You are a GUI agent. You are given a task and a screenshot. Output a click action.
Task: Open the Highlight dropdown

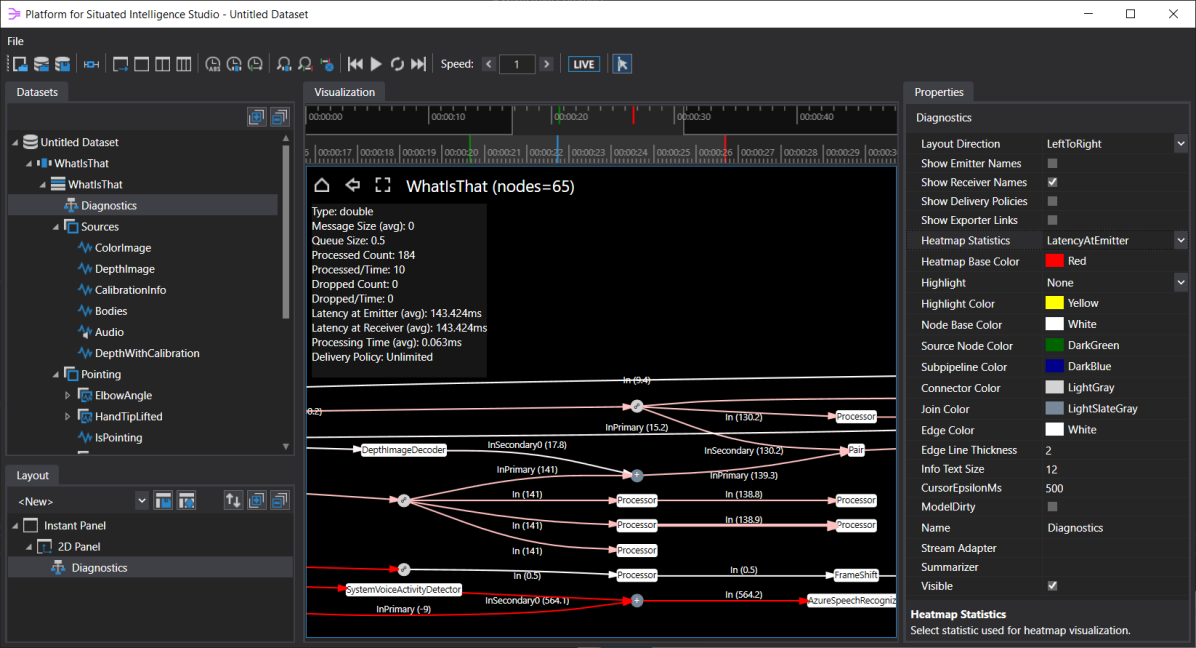1180,282
